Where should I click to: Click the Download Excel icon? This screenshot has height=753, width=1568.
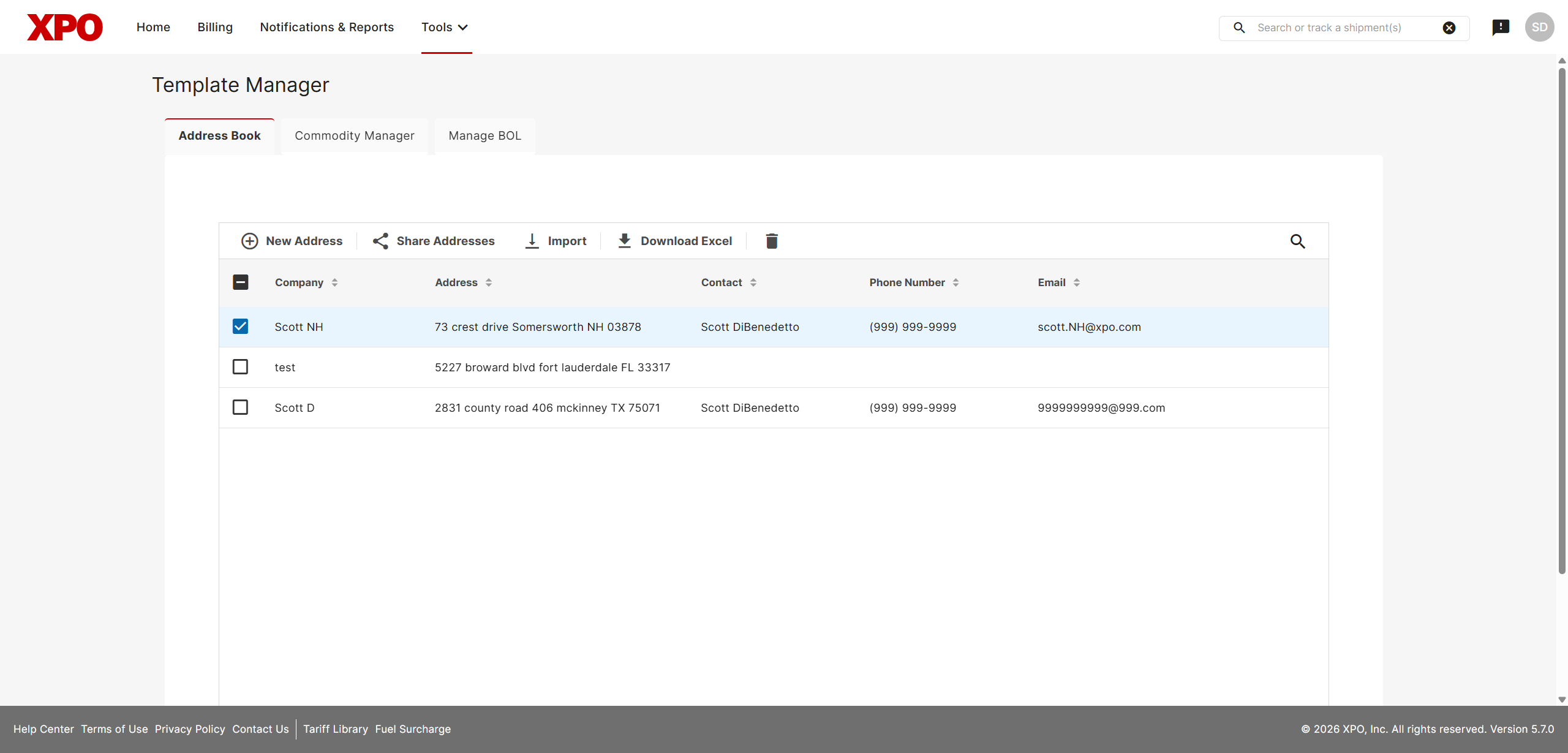pos(625,241)
